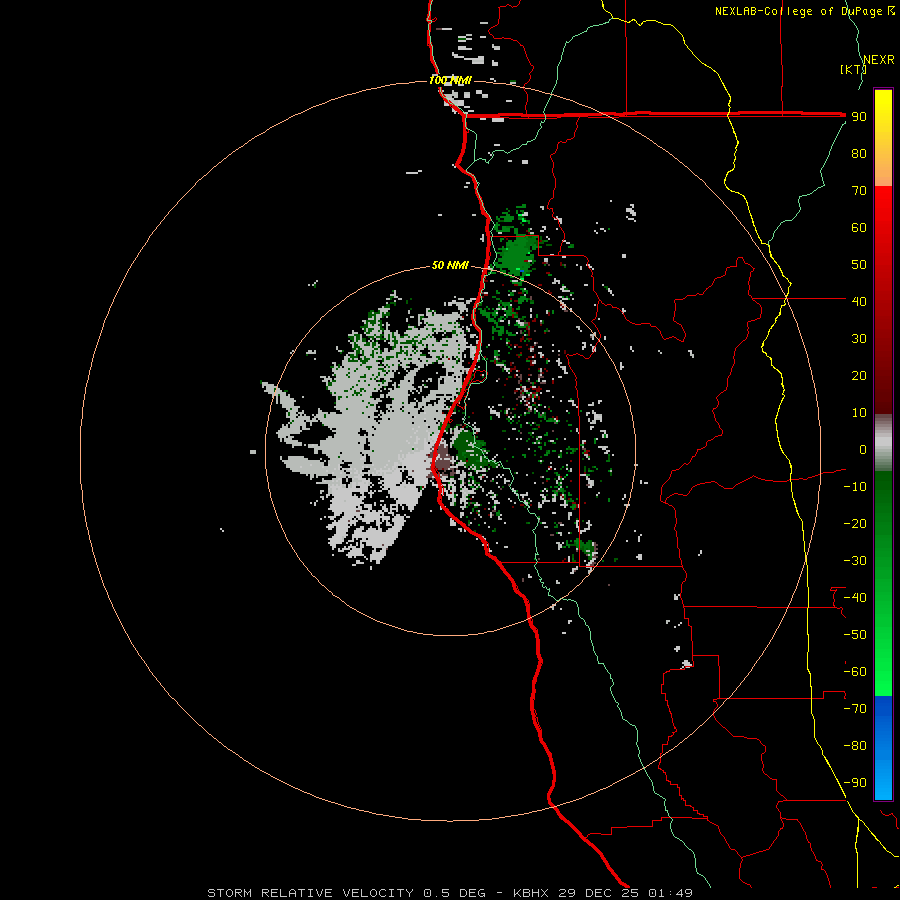Image resolution: width=900 pixels, height=900 pixels.
Task: Click the dark green scale segment near -20
Action: click(883, 511)
